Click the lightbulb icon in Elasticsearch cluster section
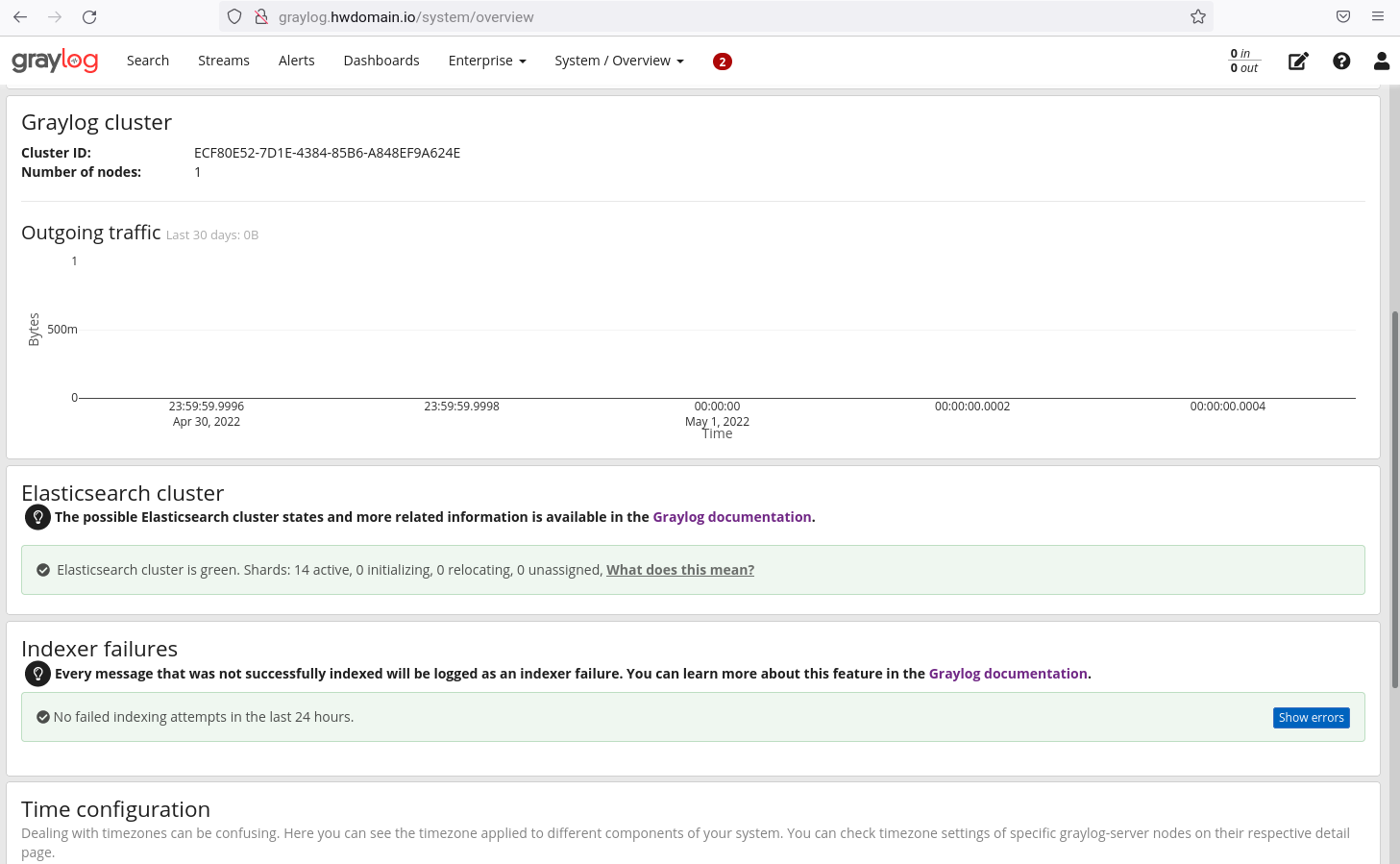The height and width of the screenshot is (864, 1400). 37,517
